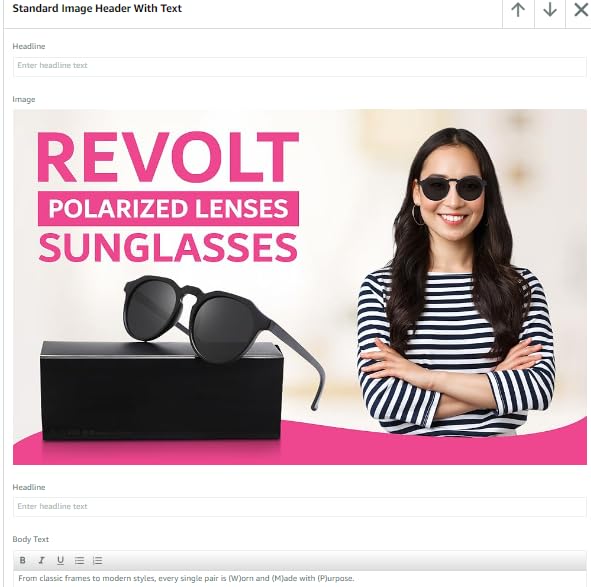Click the Body Text label

(x=31, y=539)
